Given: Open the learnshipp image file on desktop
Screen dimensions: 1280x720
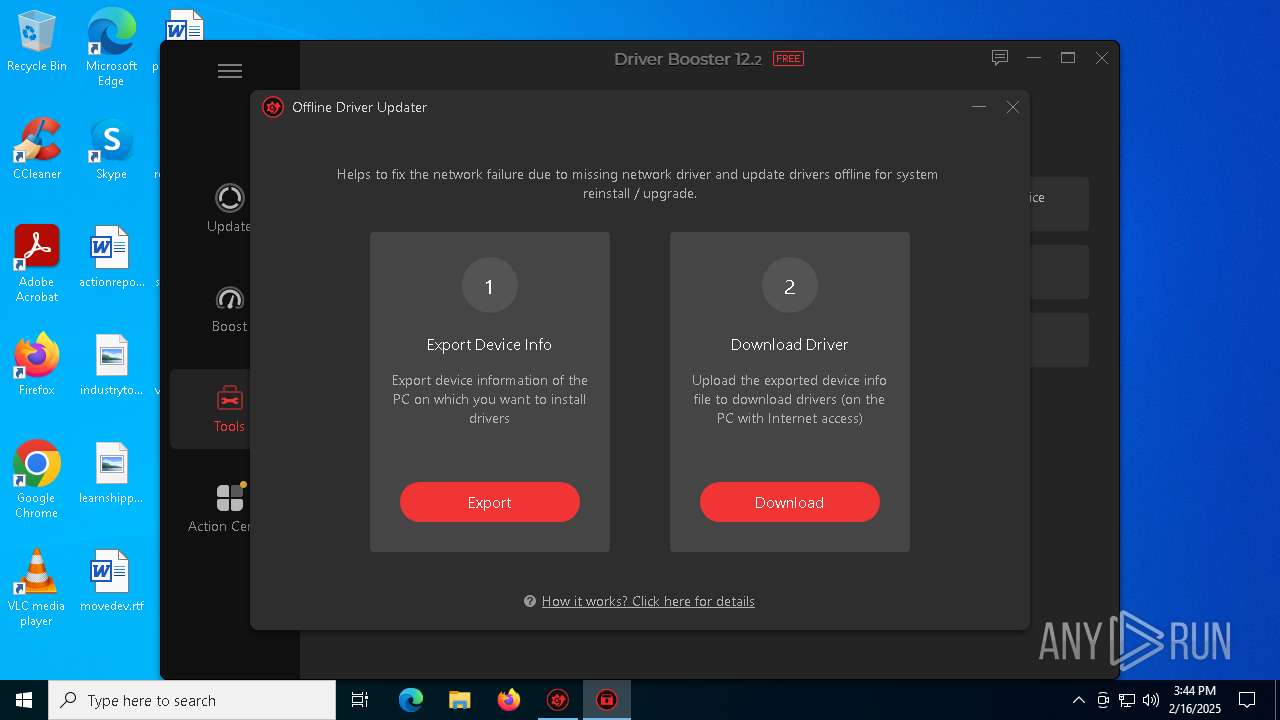Looking at the screenshot, I should 111,473.
